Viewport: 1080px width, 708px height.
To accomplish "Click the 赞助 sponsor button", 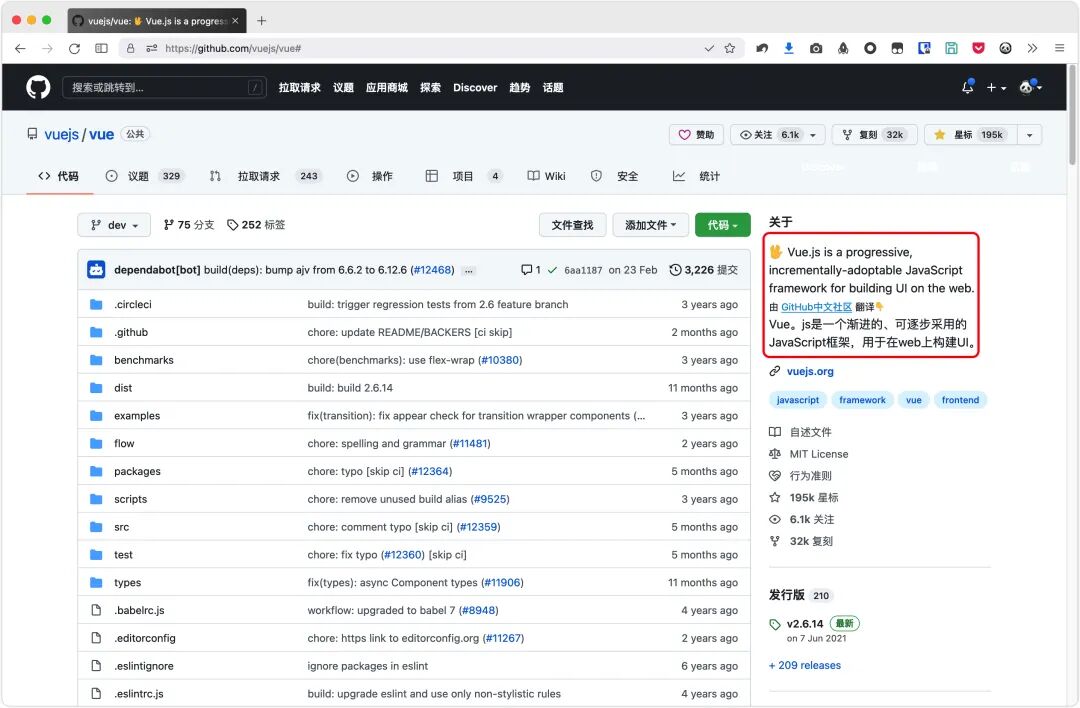I will pyautogui.click(x=696, y=135).
